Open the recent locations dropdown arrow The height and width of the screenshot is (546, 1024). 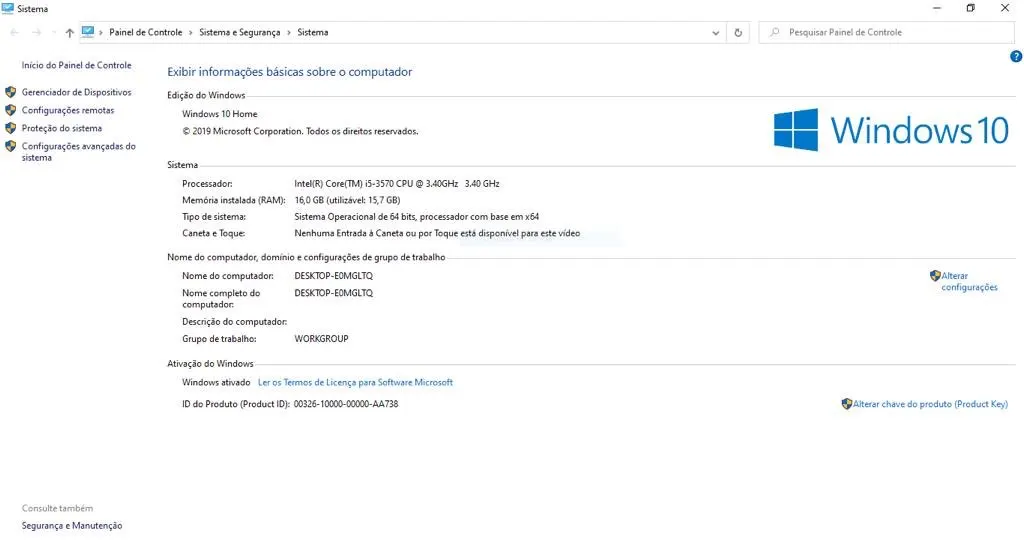(x=54, y=33)
